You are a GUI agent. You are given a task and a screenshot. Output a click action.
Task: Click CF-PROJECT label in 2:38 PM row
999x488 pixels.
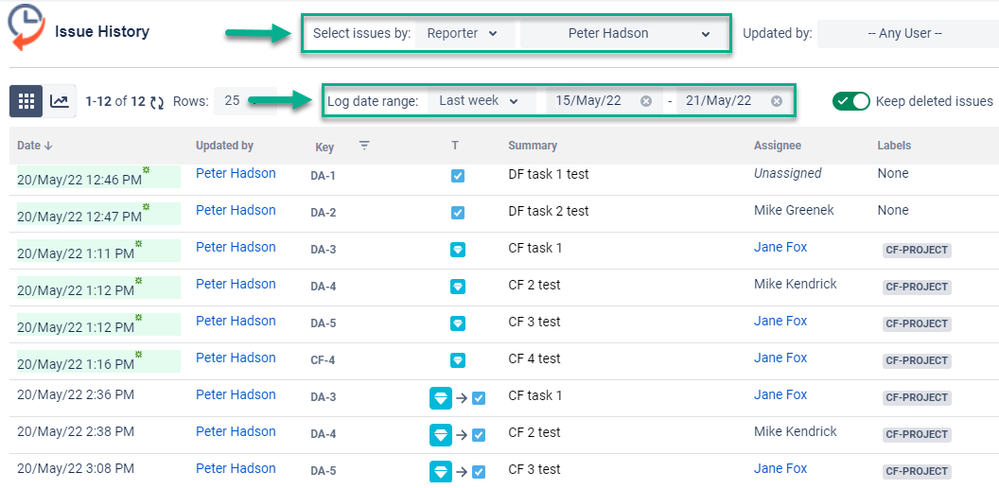coord(917,434)
